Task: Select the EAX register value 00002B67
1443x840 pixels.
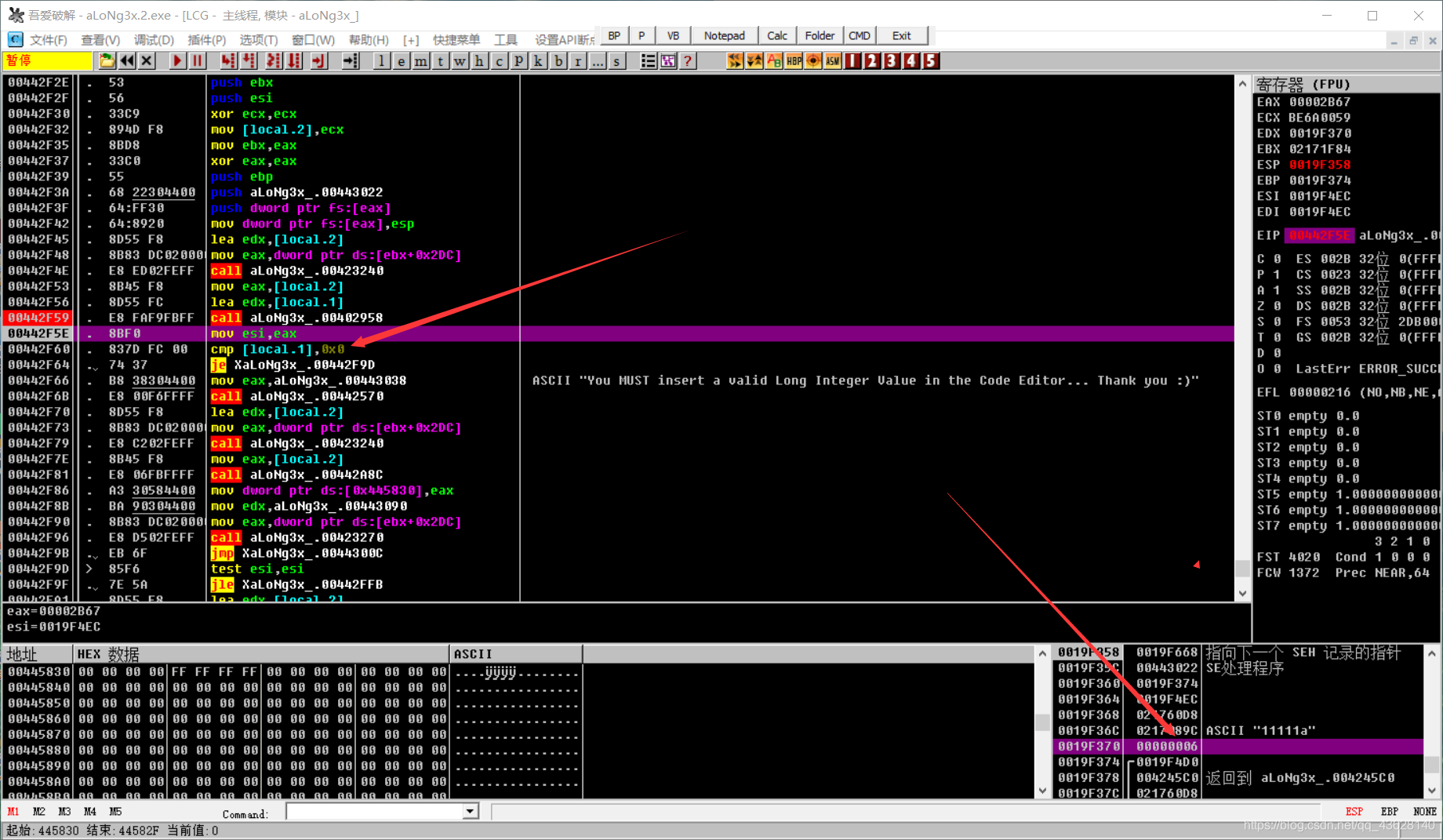Action: 1320,102
